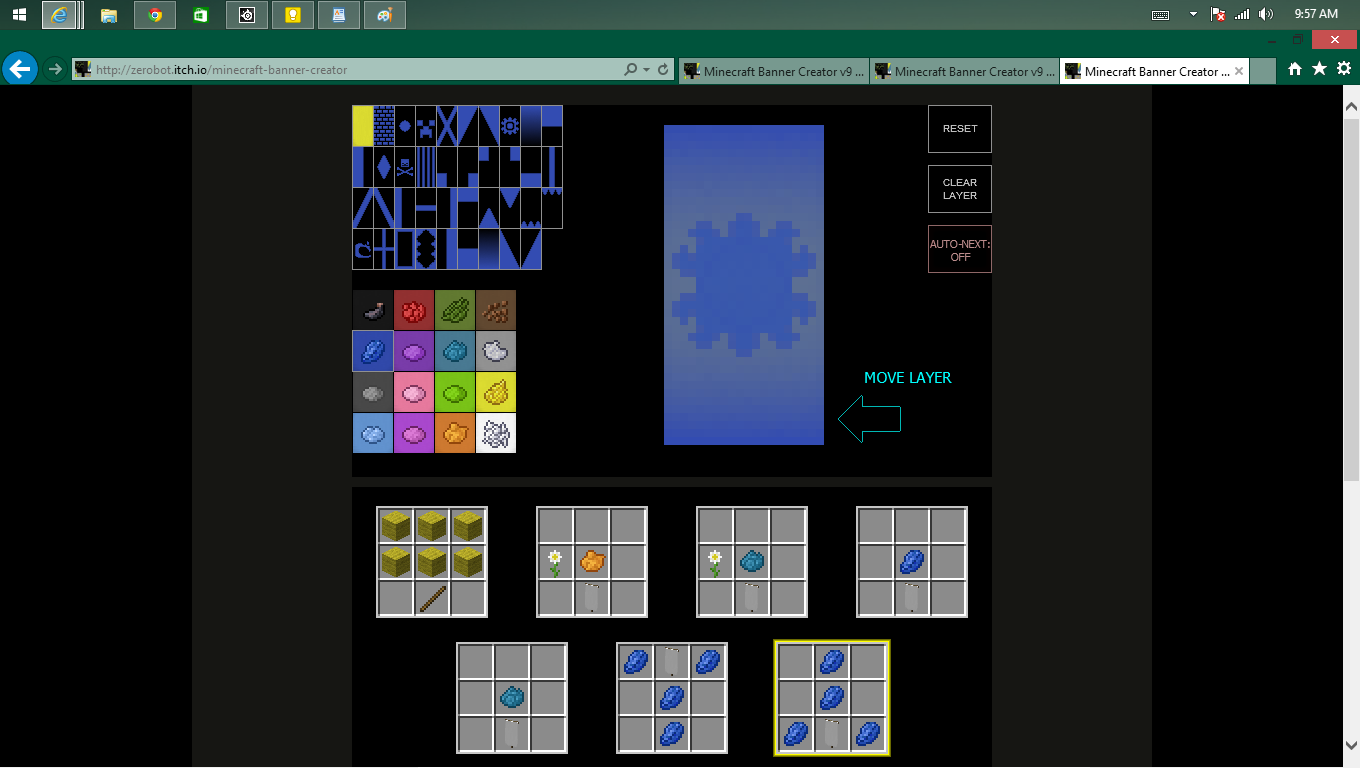Select the diagonal X cross pattern
The height and width of the screenshot is (768, 1360).
446,126
